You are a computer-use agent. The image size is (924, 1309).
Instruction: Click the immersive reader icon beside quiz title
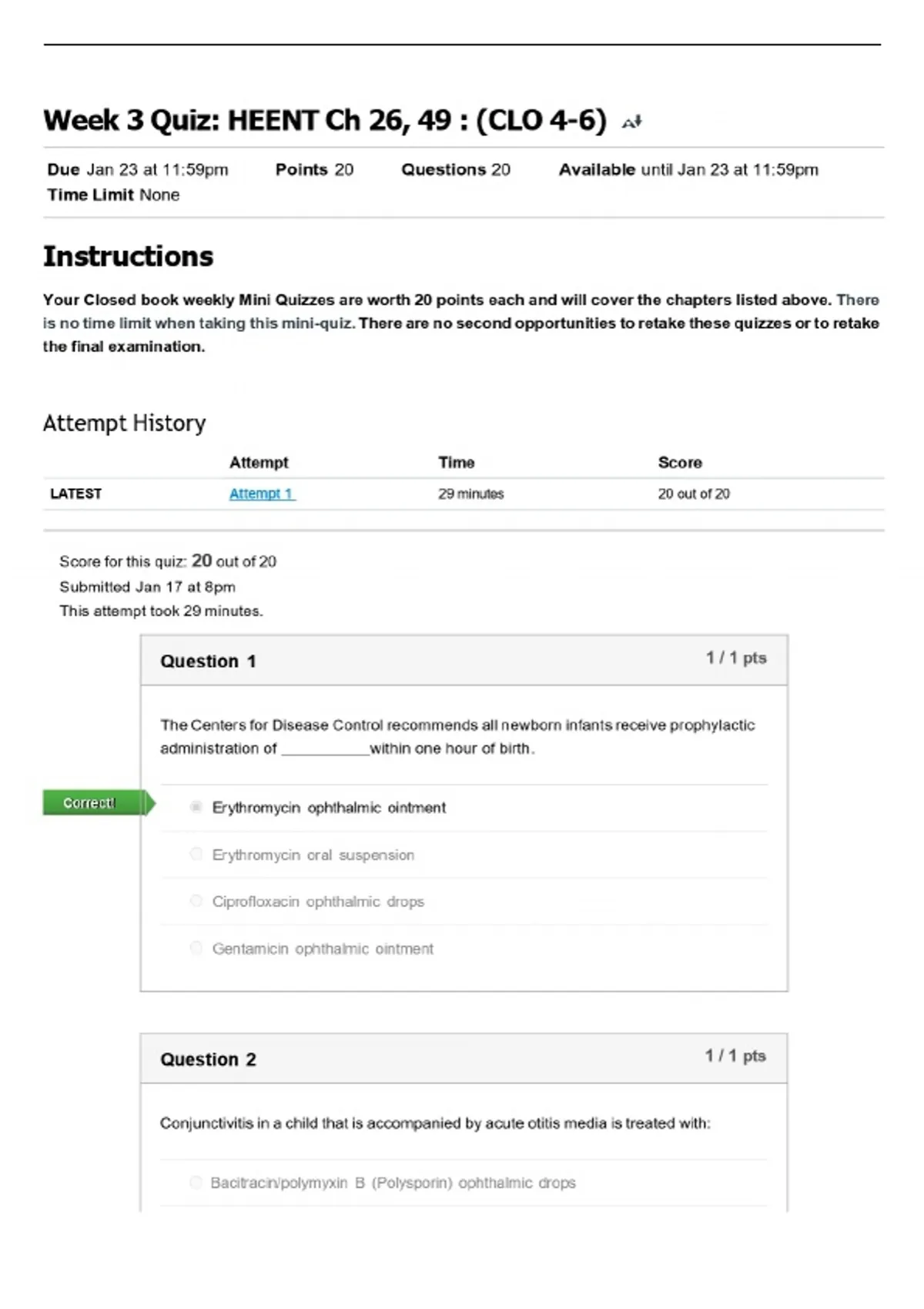point(631,122)
